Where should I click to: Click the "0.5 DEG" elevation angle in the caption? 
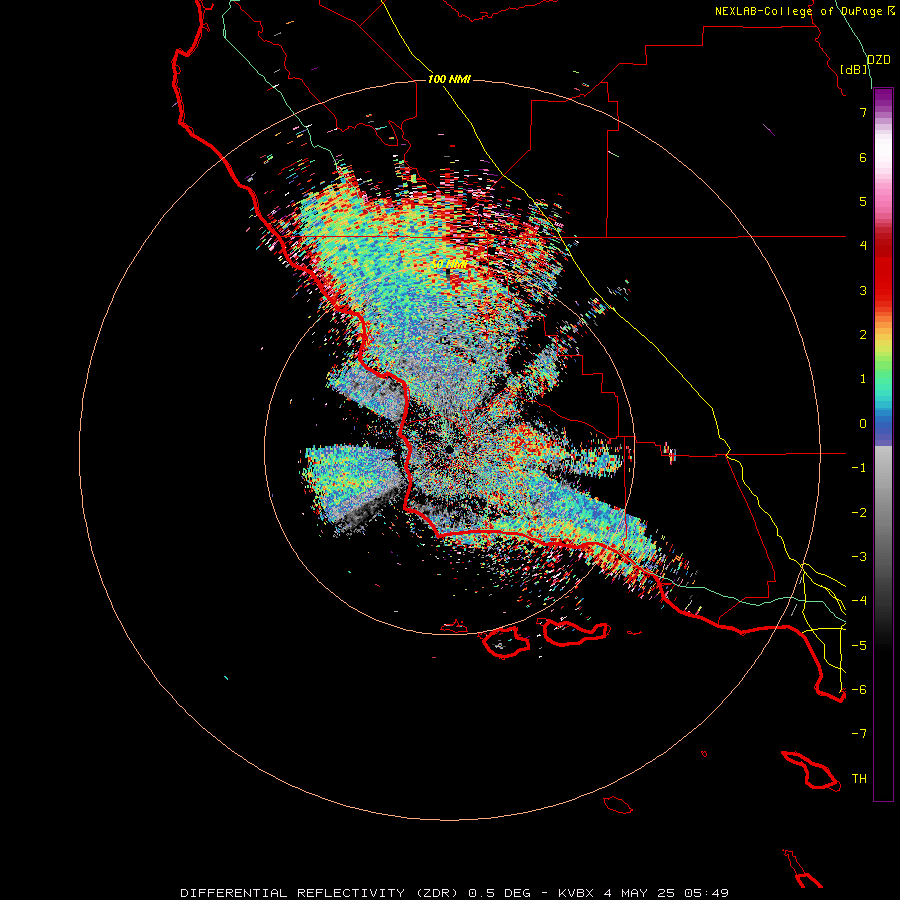(x=499, y=893)
